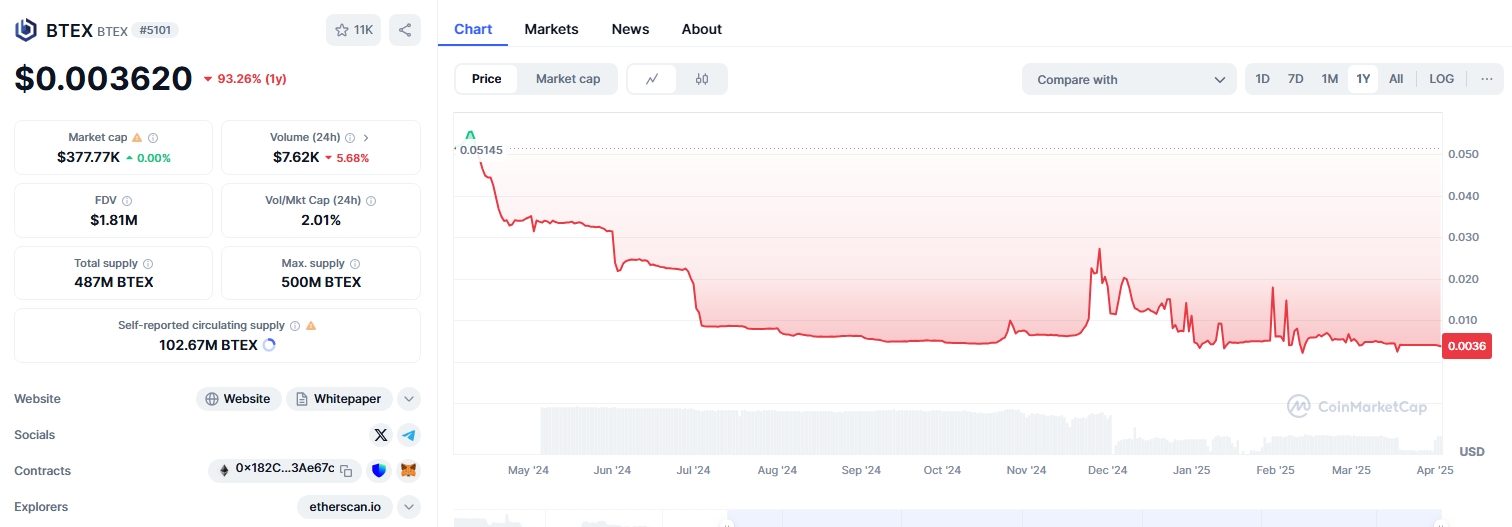Screen dimensions: 1512x527
Task: Toggle LOG scale on chart
Action: point(1442,79)
